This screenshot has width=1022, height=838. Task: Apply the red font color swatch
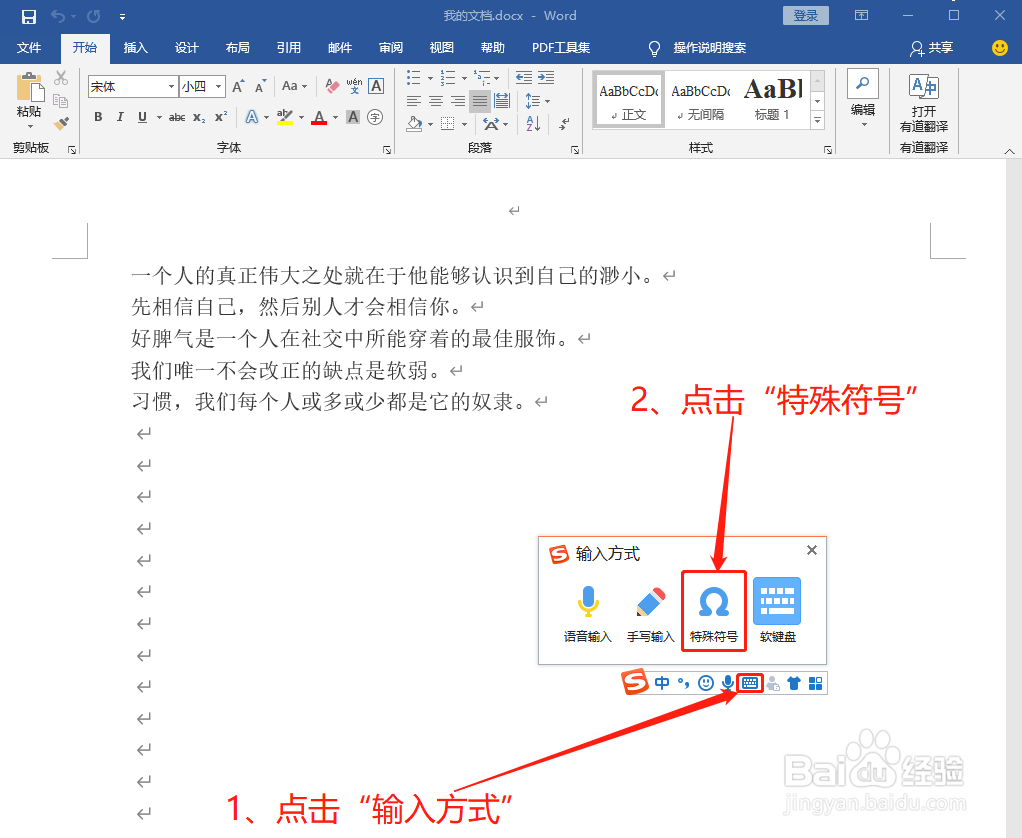point(319,117)
